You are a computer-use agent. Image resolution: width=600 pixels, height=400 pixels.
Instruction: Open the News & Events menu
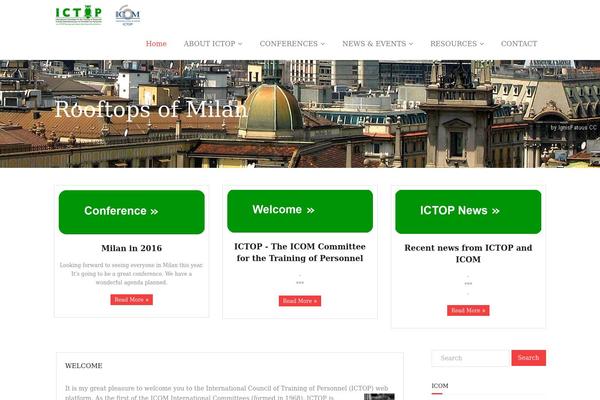click(x=377, y=44)
